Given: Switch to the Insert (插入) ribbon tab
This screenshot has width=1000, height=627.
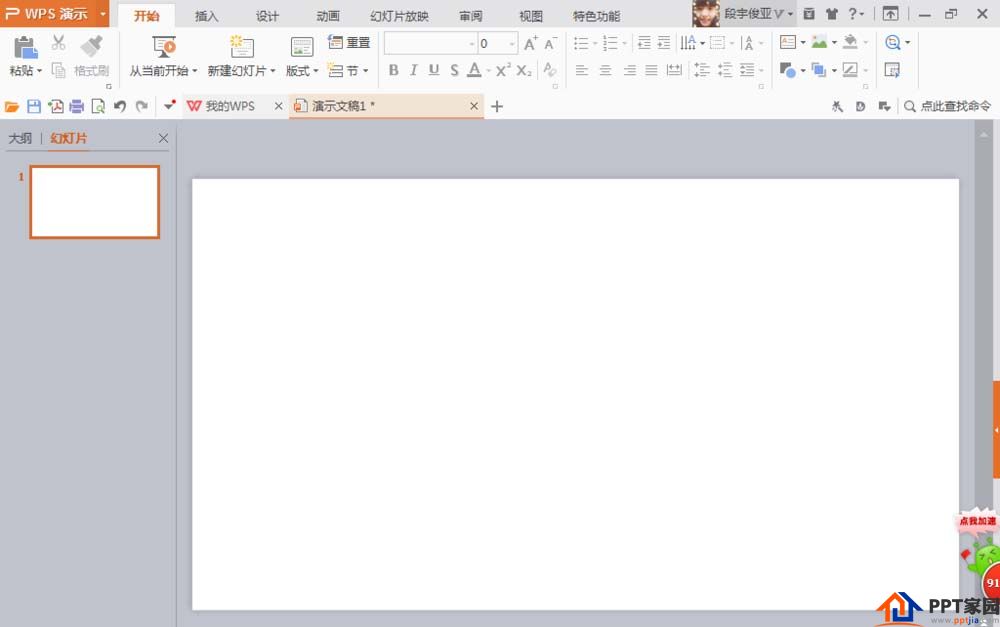Looking at the screenshot, I should point(207,16).
